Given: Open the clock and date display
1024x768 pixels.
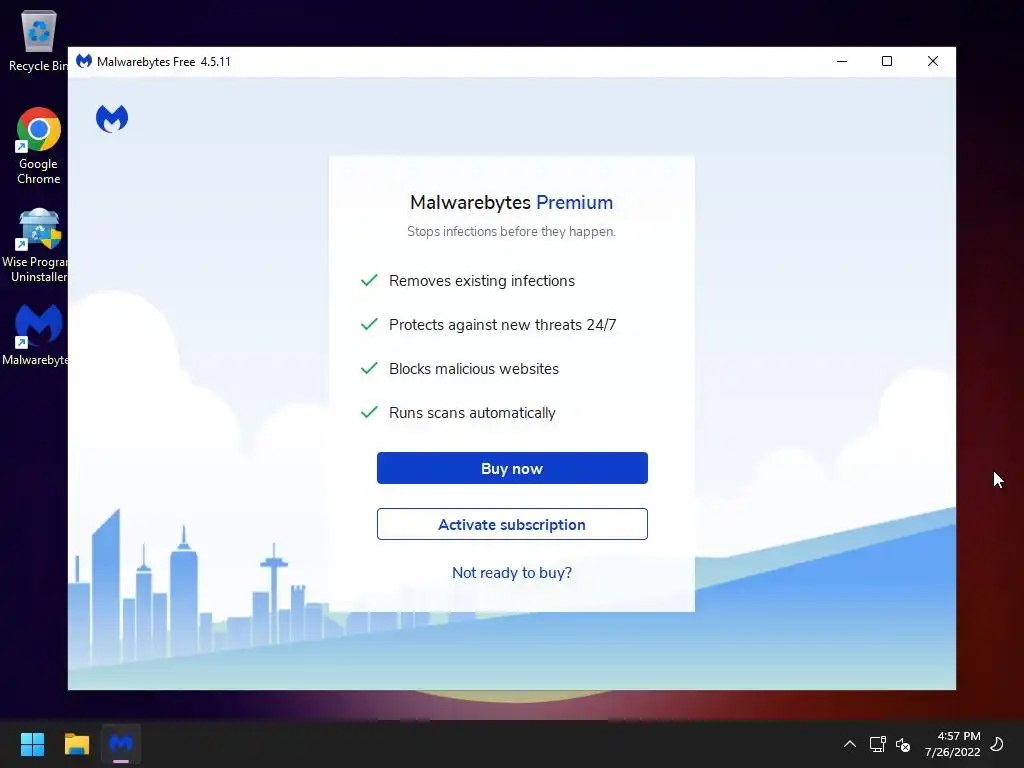Looking at the screenshot, I should tap(953, 744).
